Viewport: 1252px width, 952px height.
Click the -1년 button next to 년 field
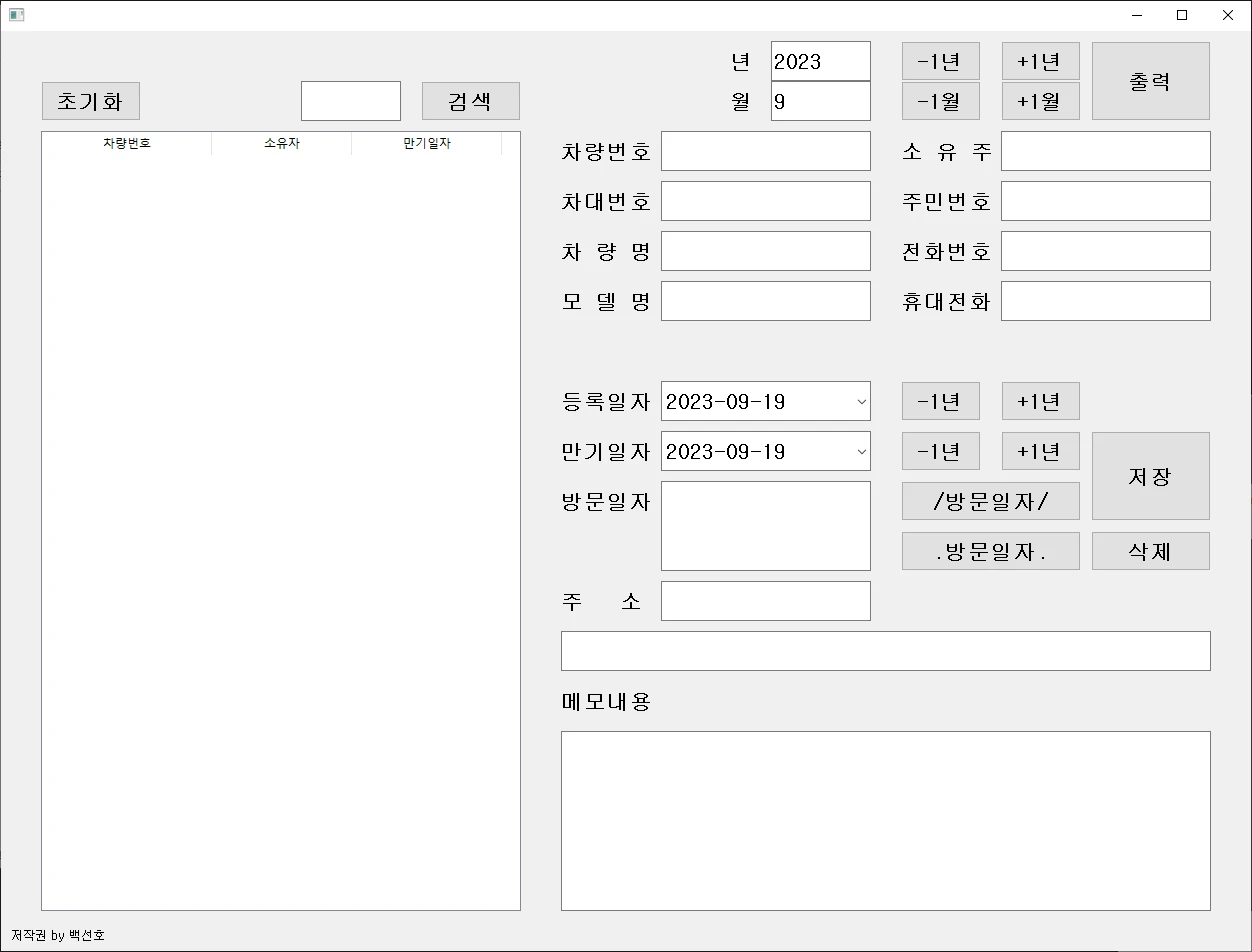point(940,61)
